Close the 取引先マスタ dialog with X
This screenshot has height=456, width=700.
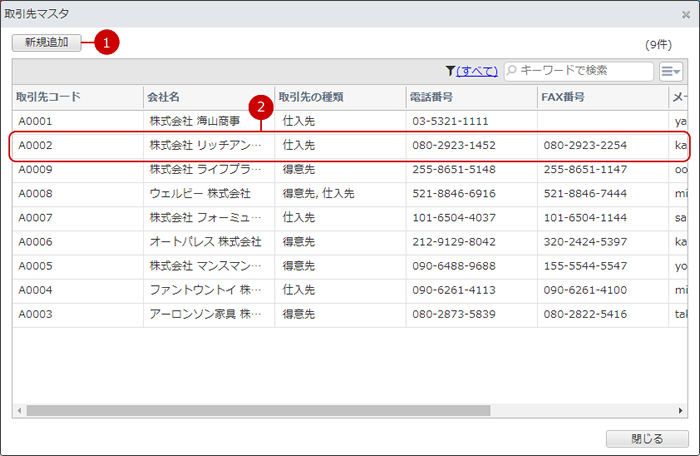coord(685,14)
